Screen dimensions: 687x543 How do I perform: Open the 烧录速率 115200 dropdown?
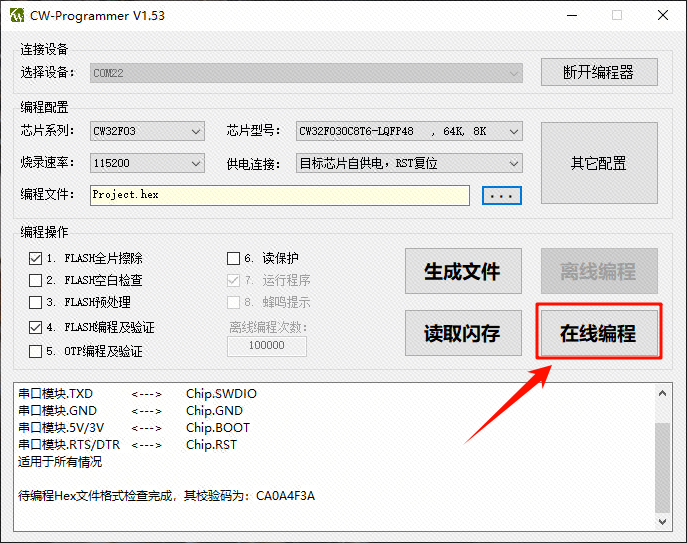pos(147,163)
